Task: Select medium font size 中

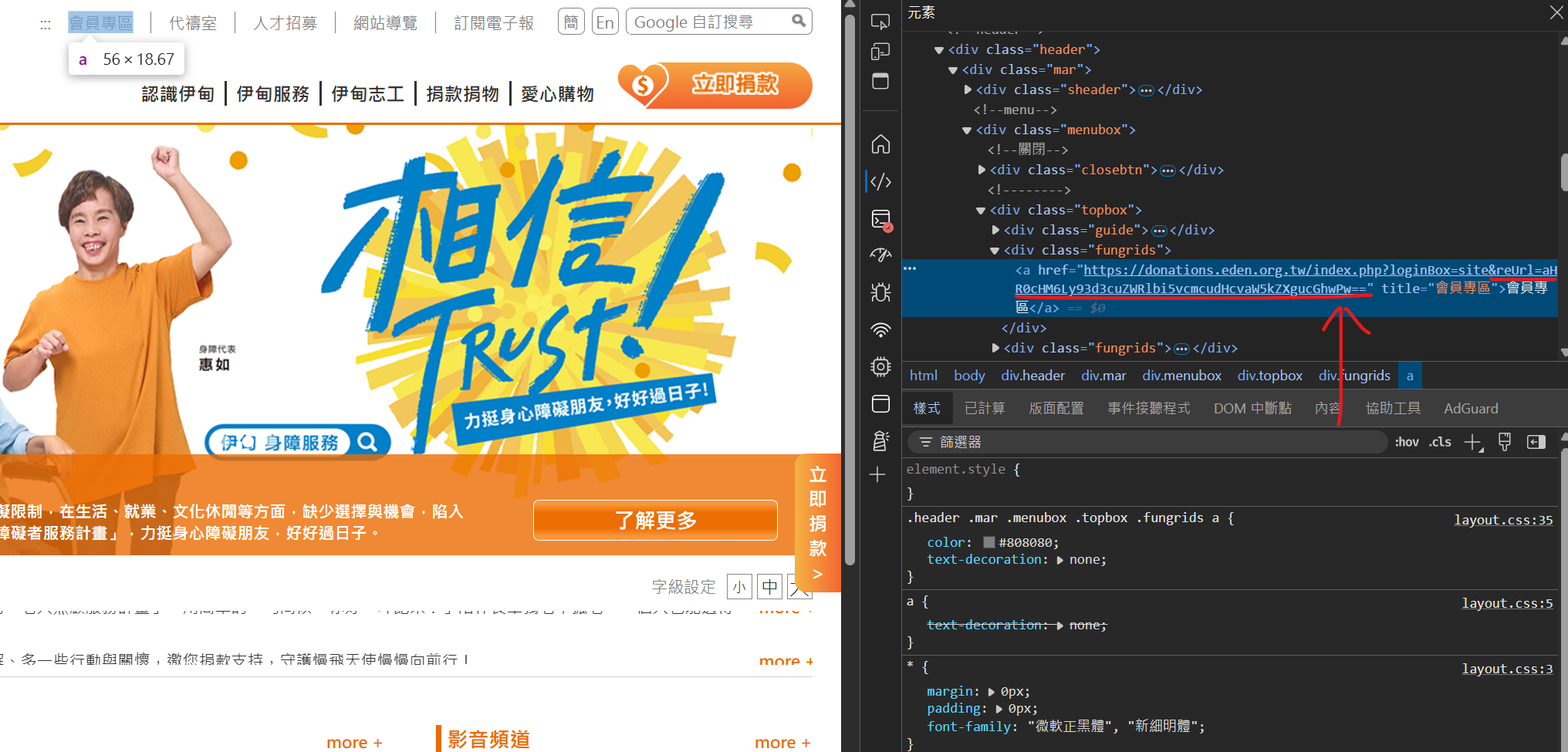Action: click(x=770, y=587)
